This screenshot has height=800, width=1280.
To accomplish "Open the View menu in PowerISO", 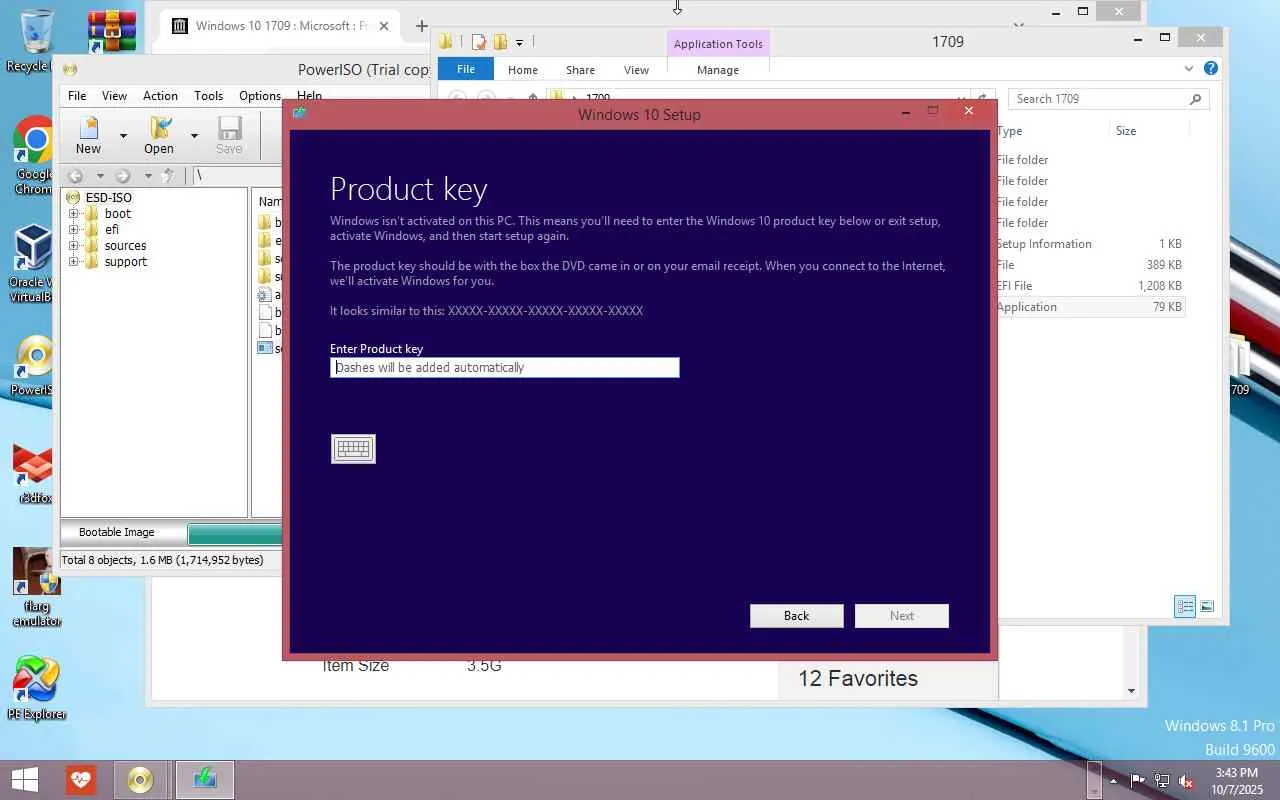I will click(114, 96).
